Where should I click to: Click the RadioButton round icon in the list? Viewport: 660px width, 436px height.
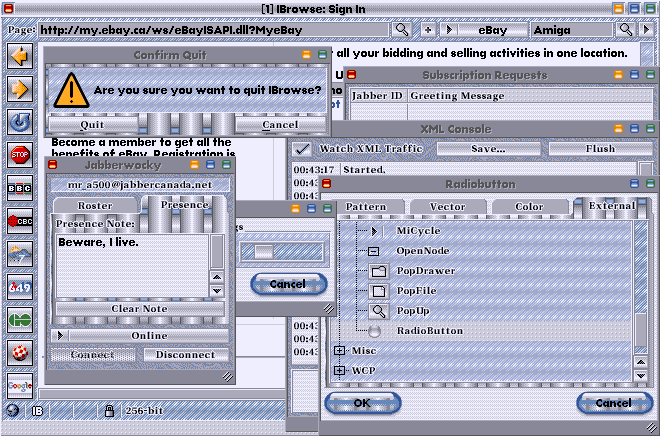374,331
